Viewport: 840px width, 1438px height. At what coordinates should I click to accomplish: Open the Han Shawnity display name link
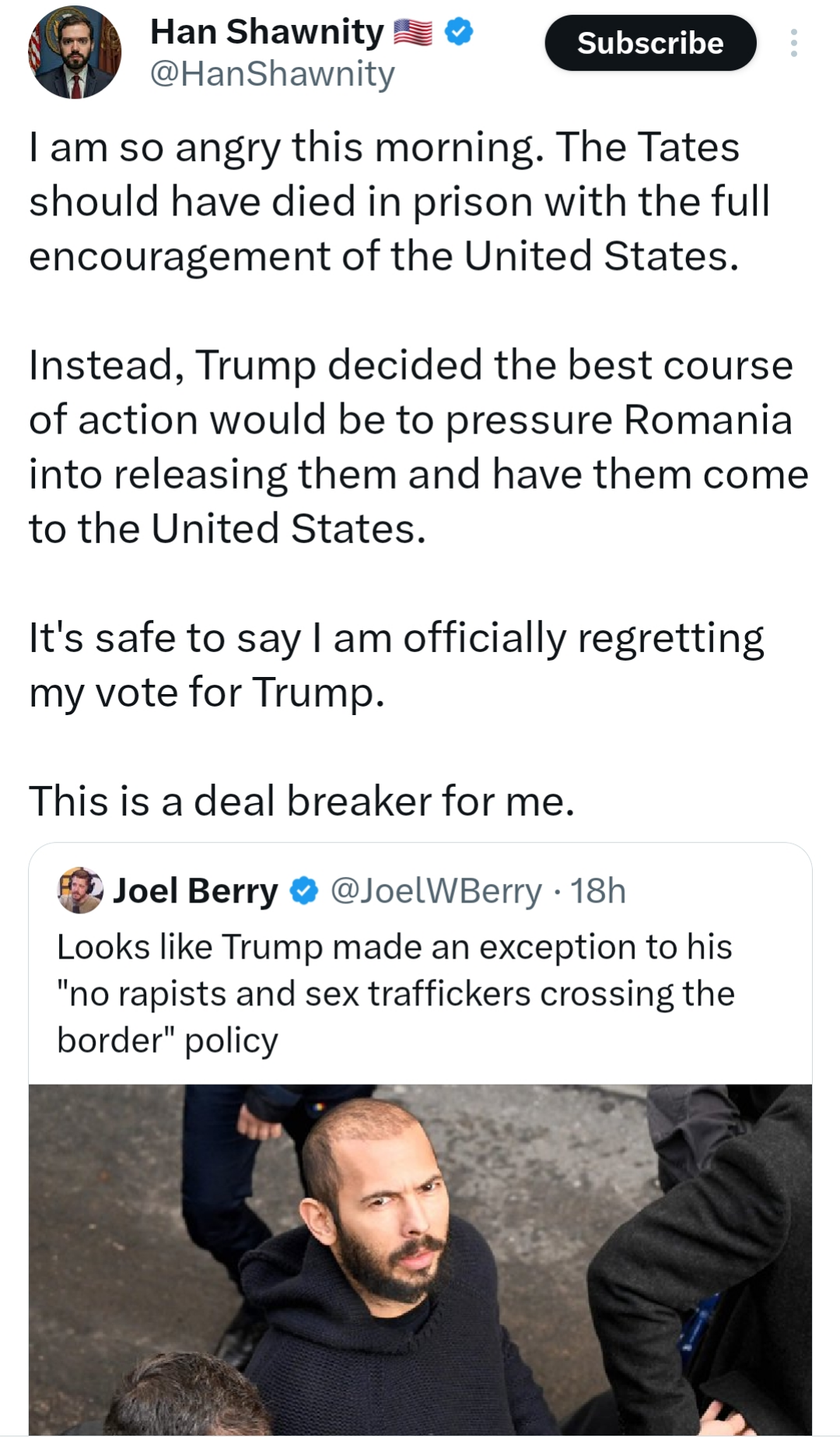pyautogui.click(x=267, y=32)
